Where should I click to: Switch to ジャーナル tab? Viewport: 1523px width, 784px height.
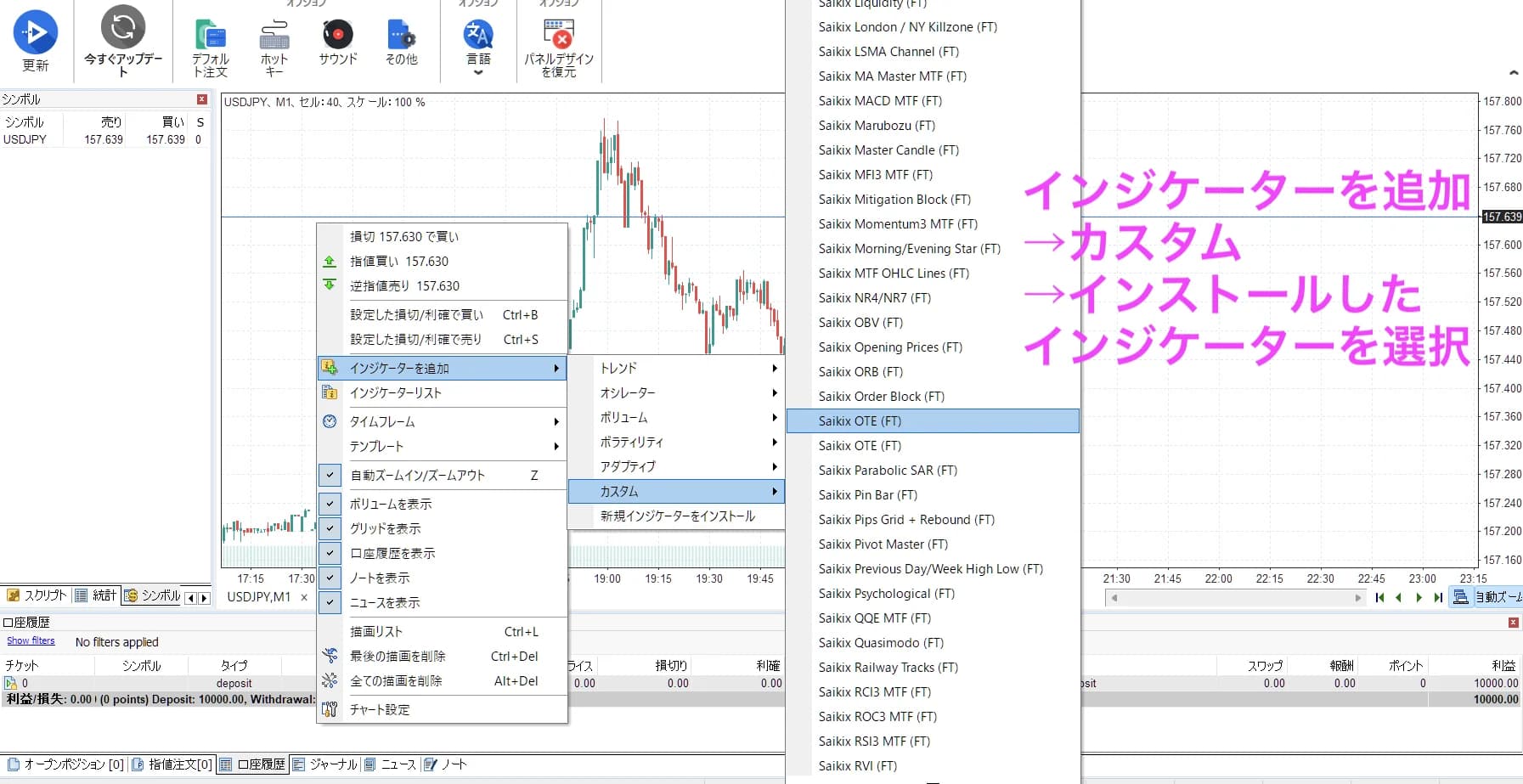point(325,764)
